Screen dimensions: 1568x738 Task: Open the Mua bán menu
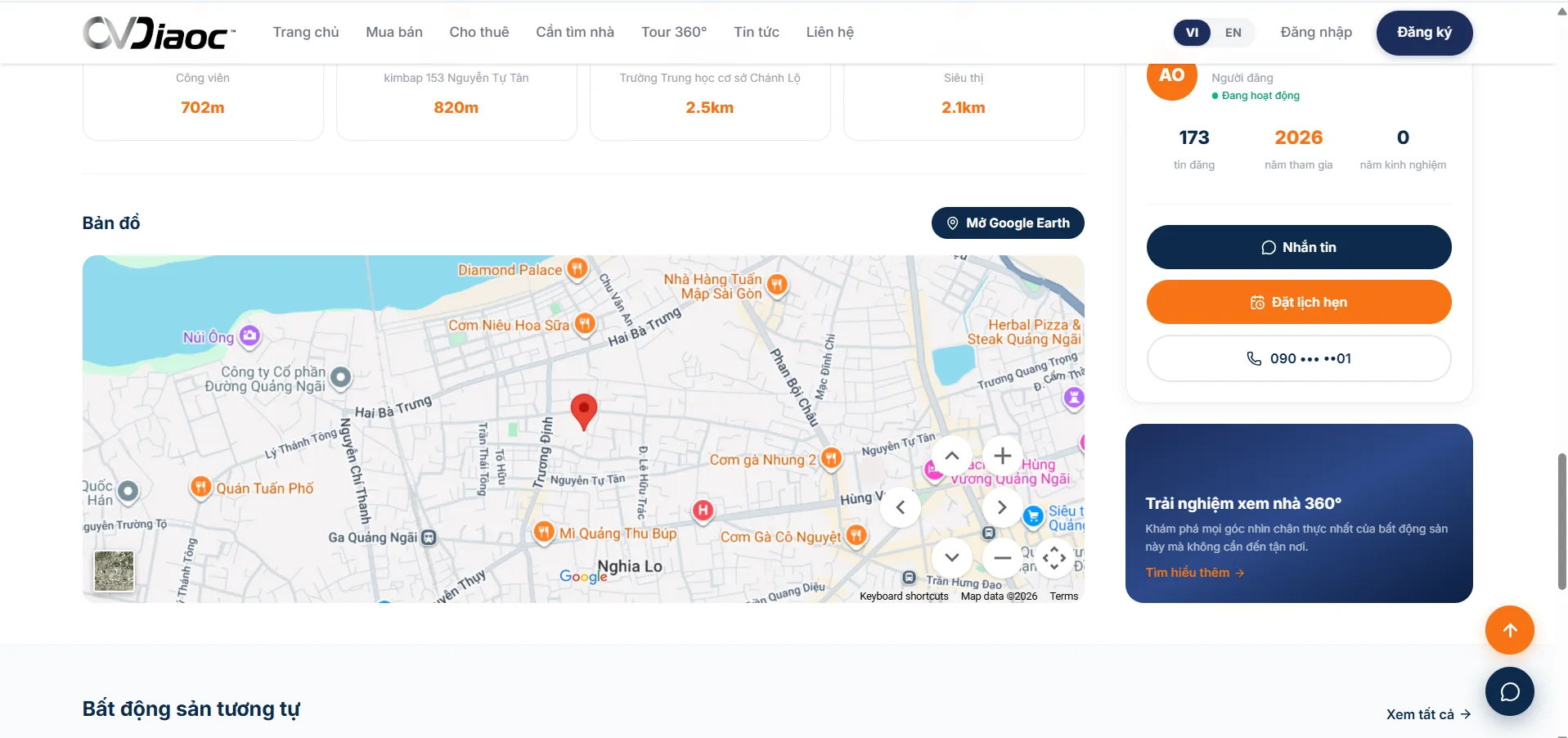394,32
